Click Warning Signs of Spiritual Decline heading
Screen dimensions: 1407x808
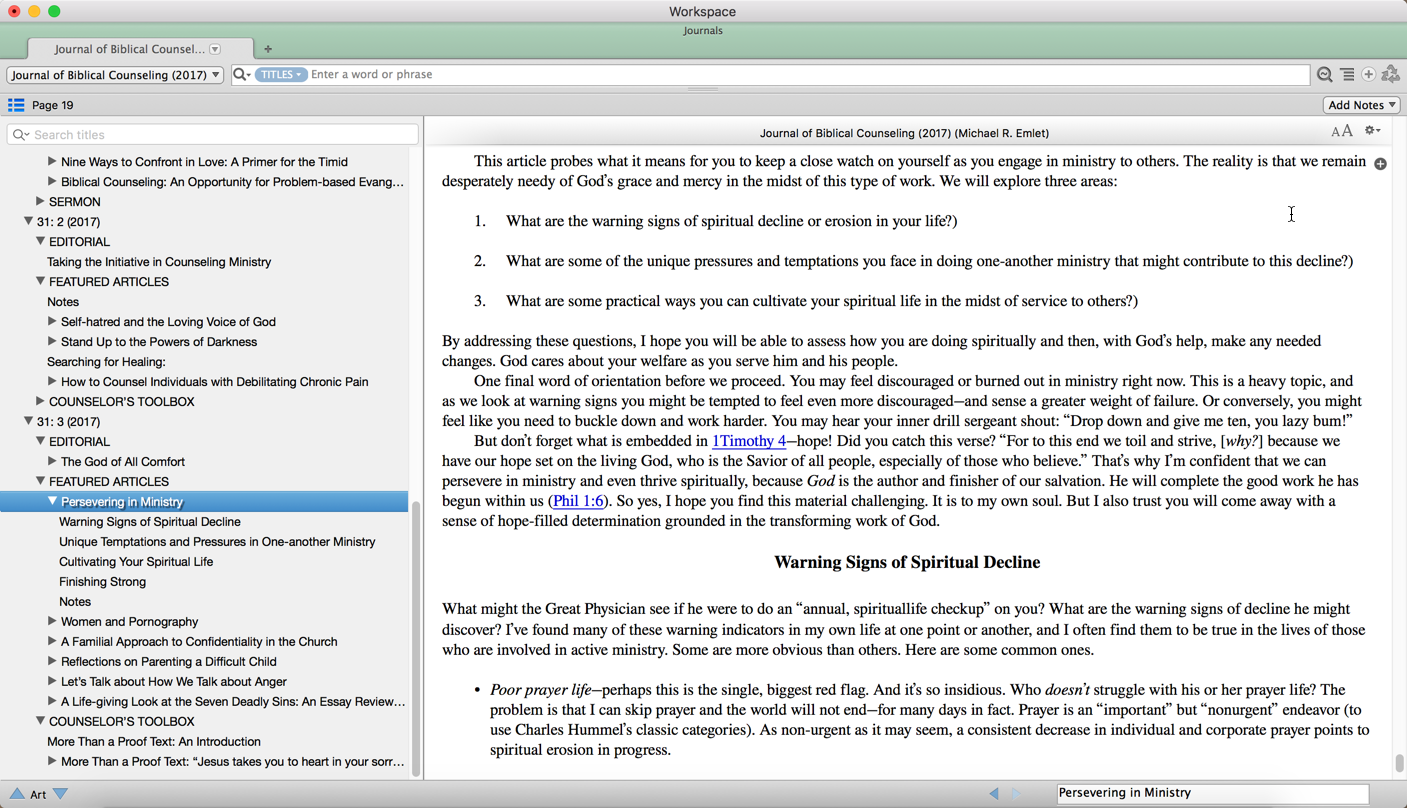(907, 563)
